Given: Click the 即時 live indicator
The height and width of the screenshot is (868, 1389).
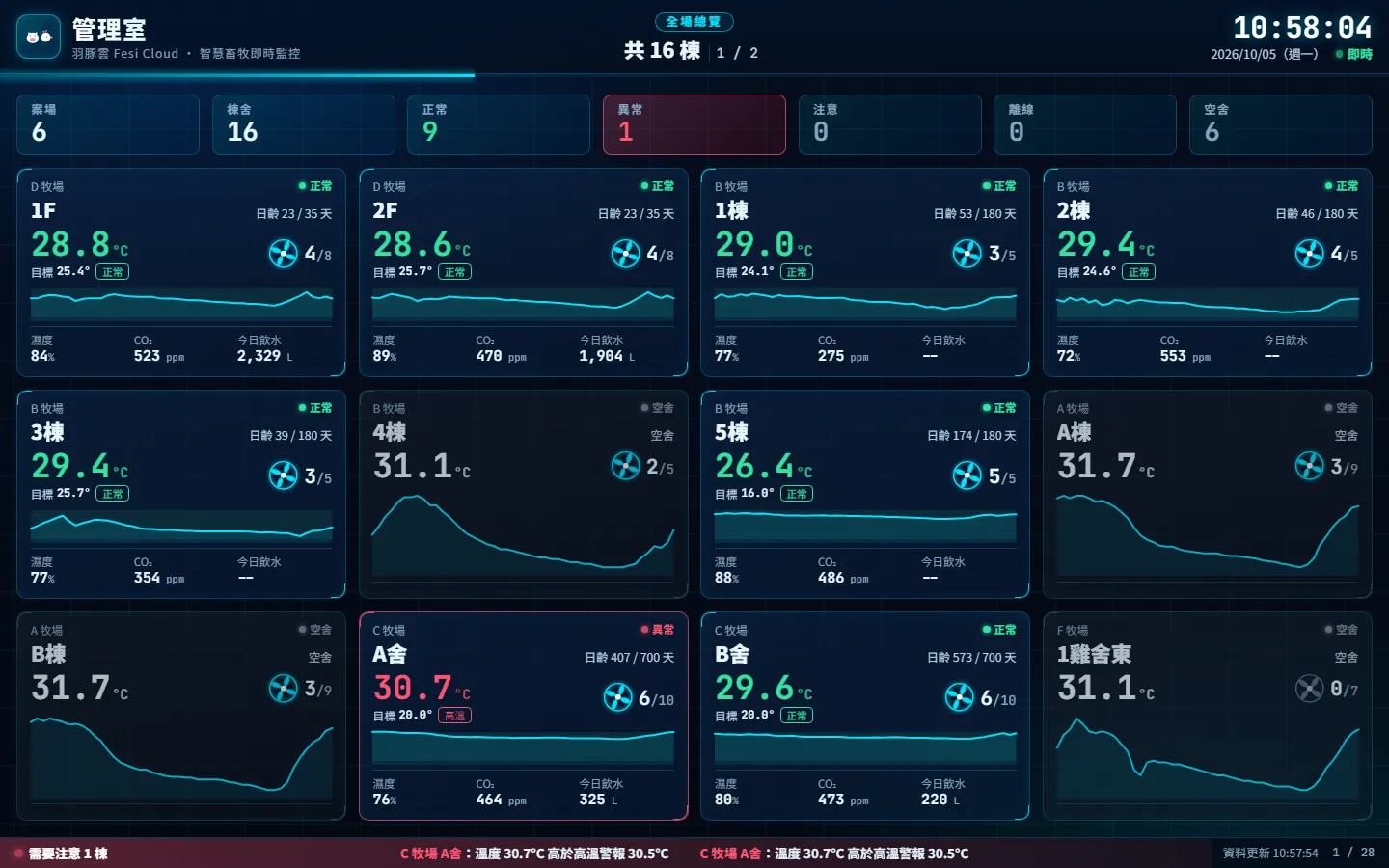Looking at the screenshot, I should click(1353, 55).
